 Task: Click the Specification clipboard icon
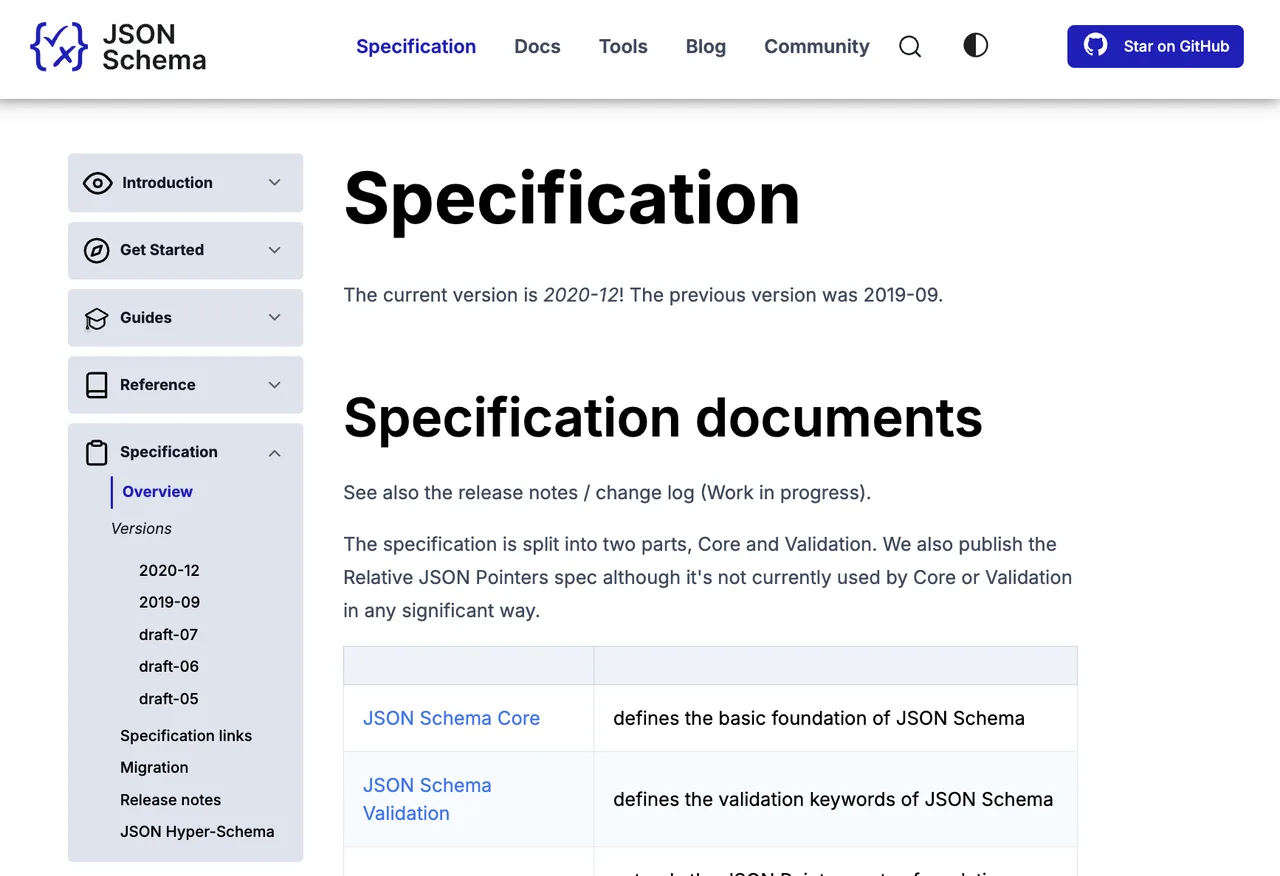coord(96,452)
